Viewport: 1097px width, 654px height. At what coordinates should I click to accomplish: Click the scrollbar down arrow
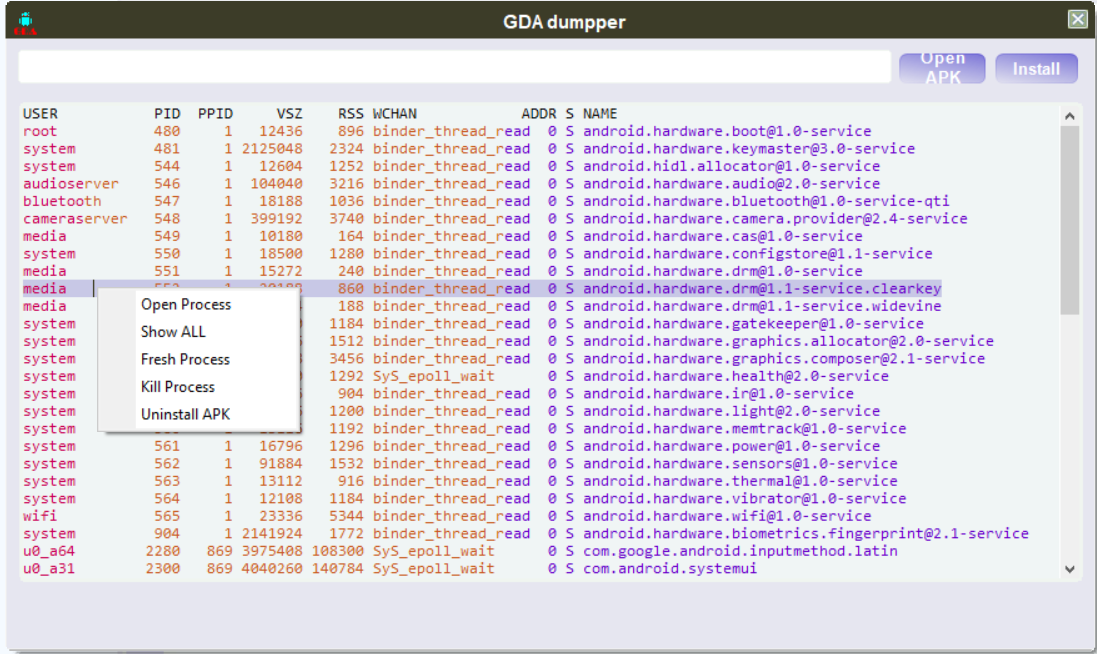point(1070,569)
